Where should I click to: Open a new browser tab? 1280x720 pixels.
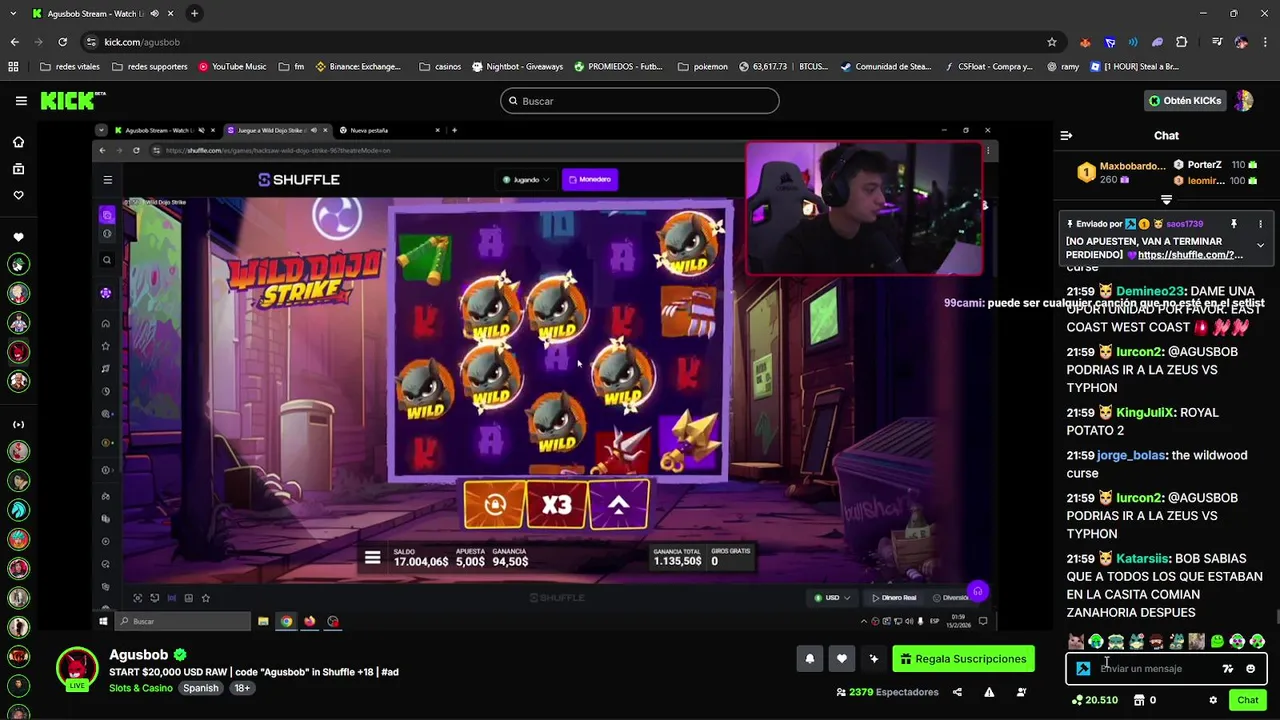[x=194, y=14]
